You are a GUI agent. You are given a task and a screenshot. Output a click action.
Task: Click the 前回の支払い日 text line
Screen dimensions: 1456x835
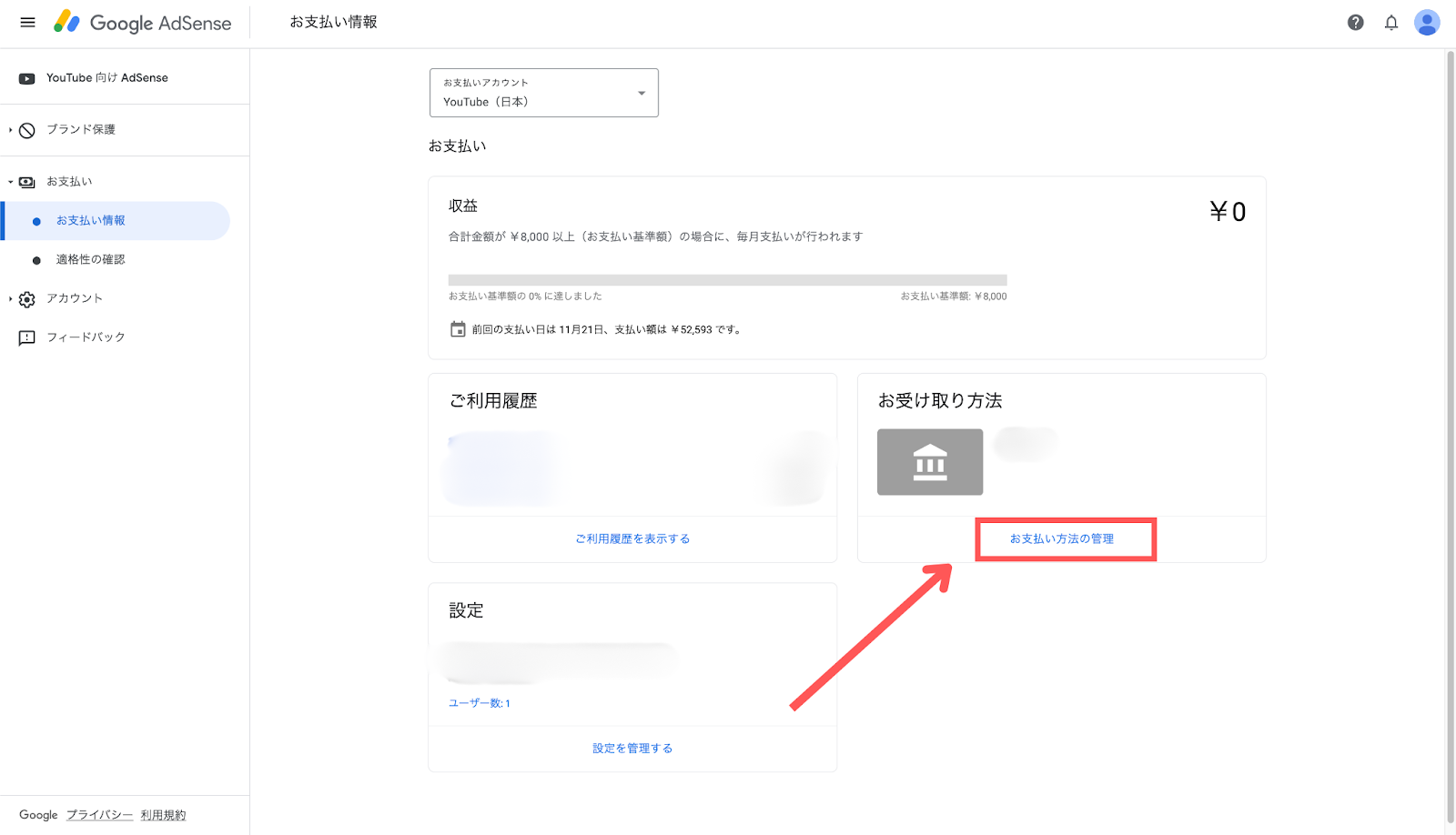tap(607, 329)
